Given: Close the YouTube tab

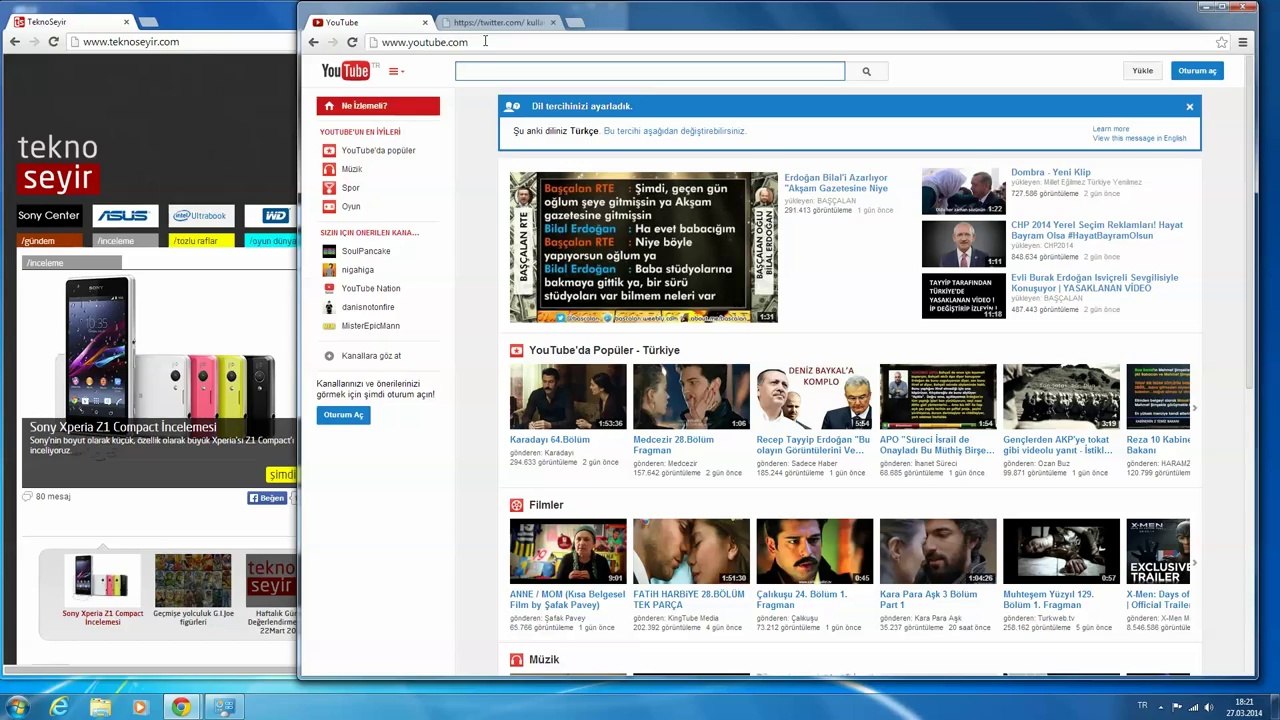Looking at the screenshot, I should (x=425, y=22).
